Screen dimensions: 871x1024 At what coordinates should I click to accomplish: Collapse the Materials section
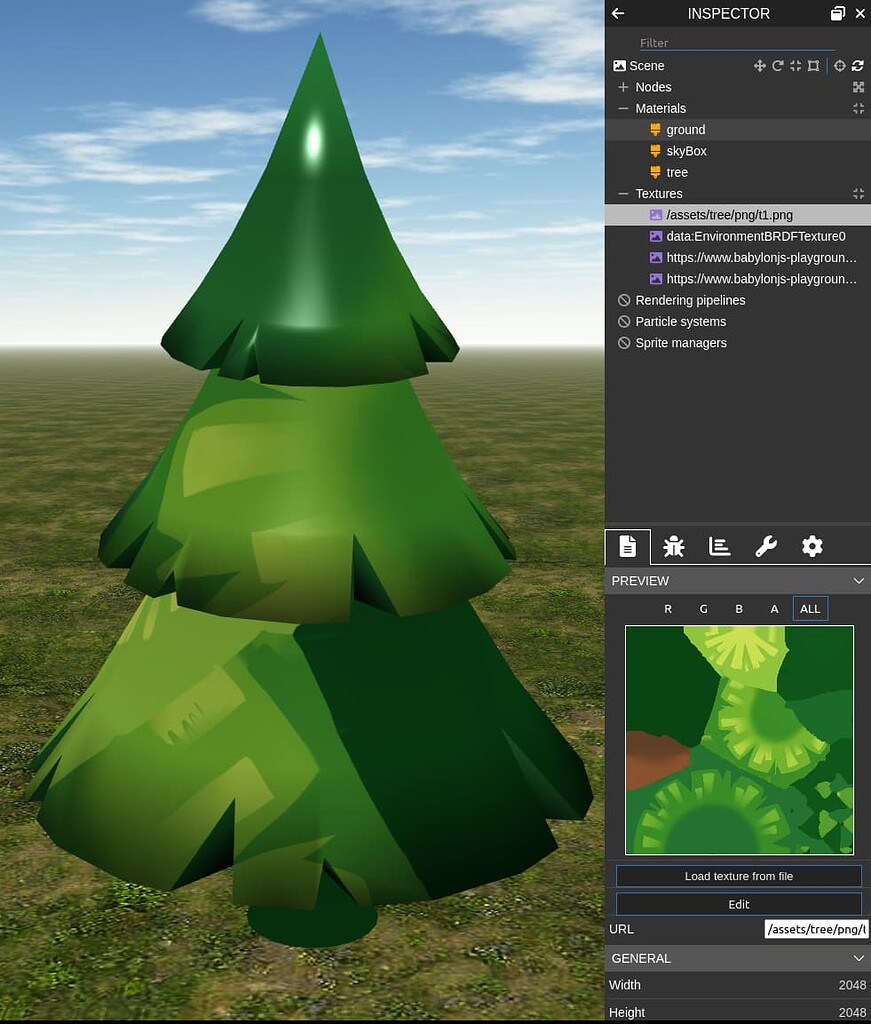(623, 108)
